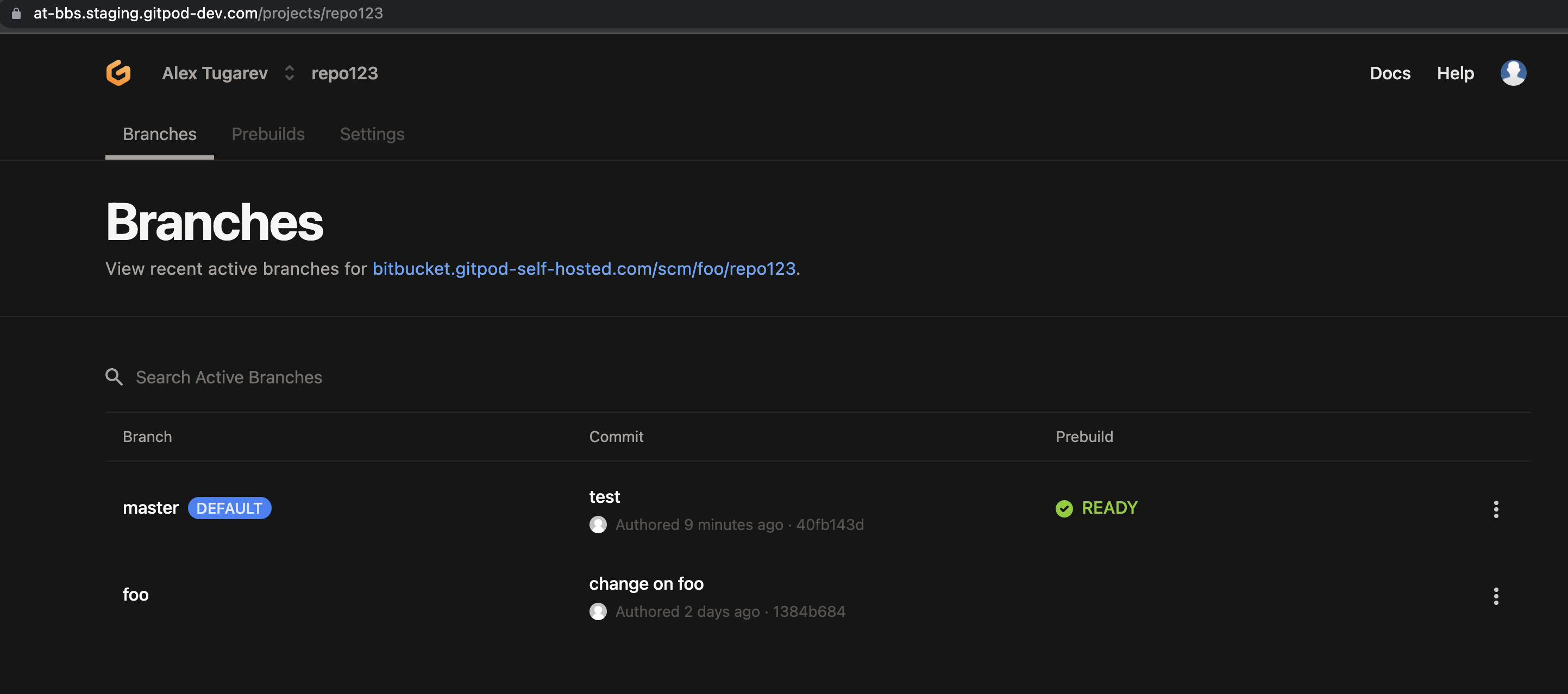This screenshot has width=1568, height=694.
Task: Click the Gitpod logo icon
Action: [118, 73]
